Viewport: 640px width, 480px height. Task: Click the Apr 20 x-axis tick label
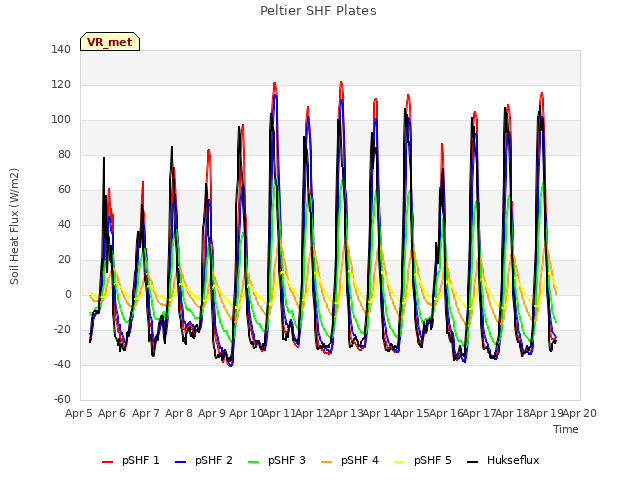[x=580, y=413]
